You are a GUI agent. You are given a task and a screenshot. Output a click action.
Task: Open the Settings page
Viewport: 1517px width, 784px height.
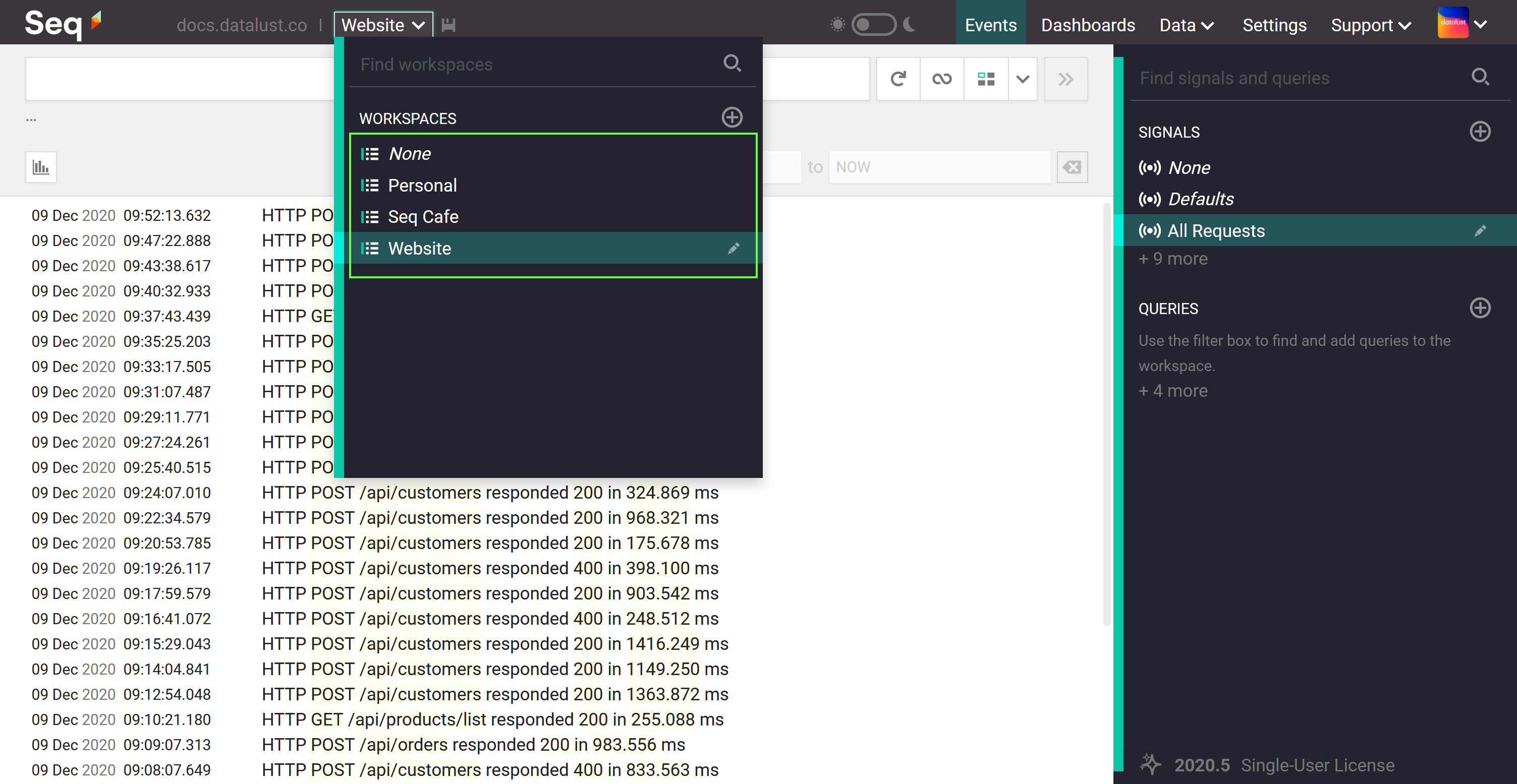(x=1274, y=25)
